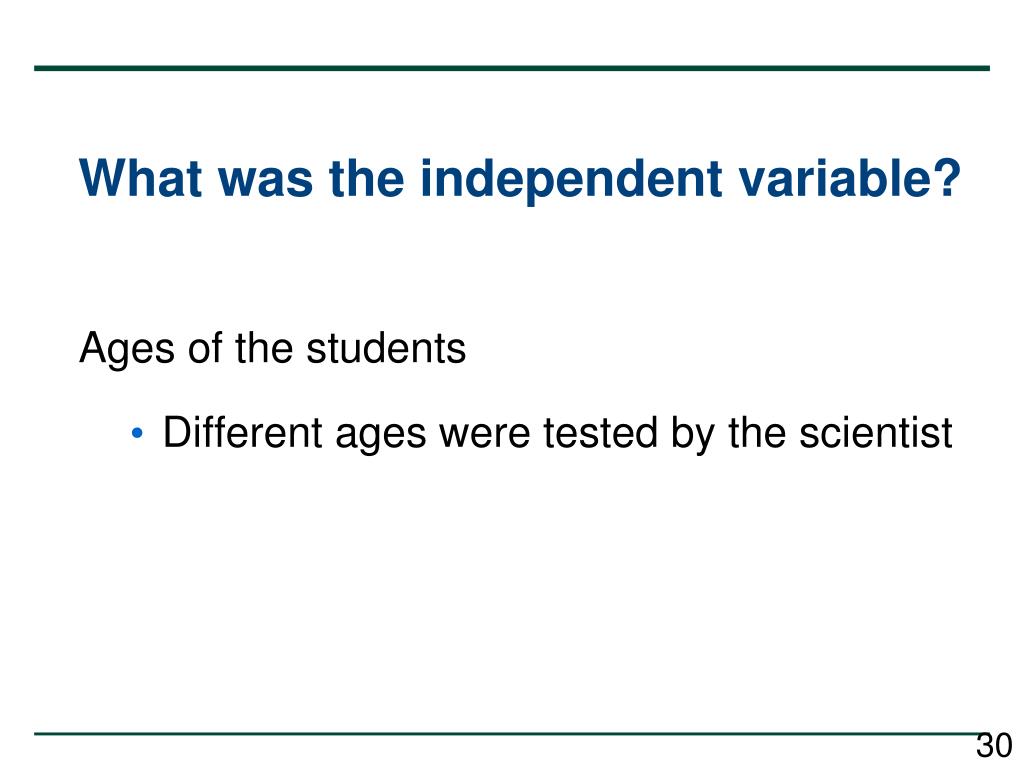Select the word 'were' in the bullet text

484,437
